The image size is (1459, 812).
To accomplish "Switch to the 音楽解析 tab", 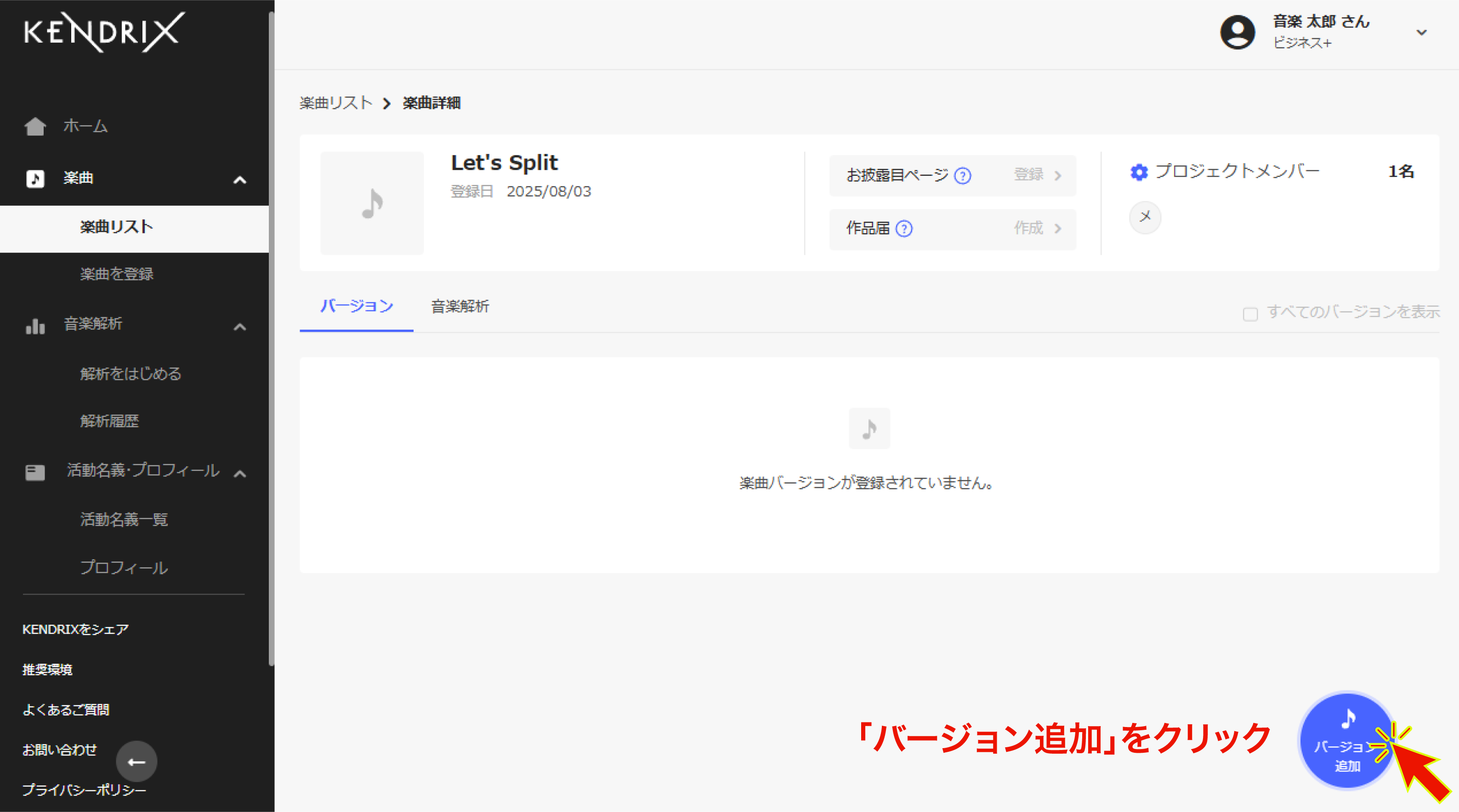I will click(460, 307).
